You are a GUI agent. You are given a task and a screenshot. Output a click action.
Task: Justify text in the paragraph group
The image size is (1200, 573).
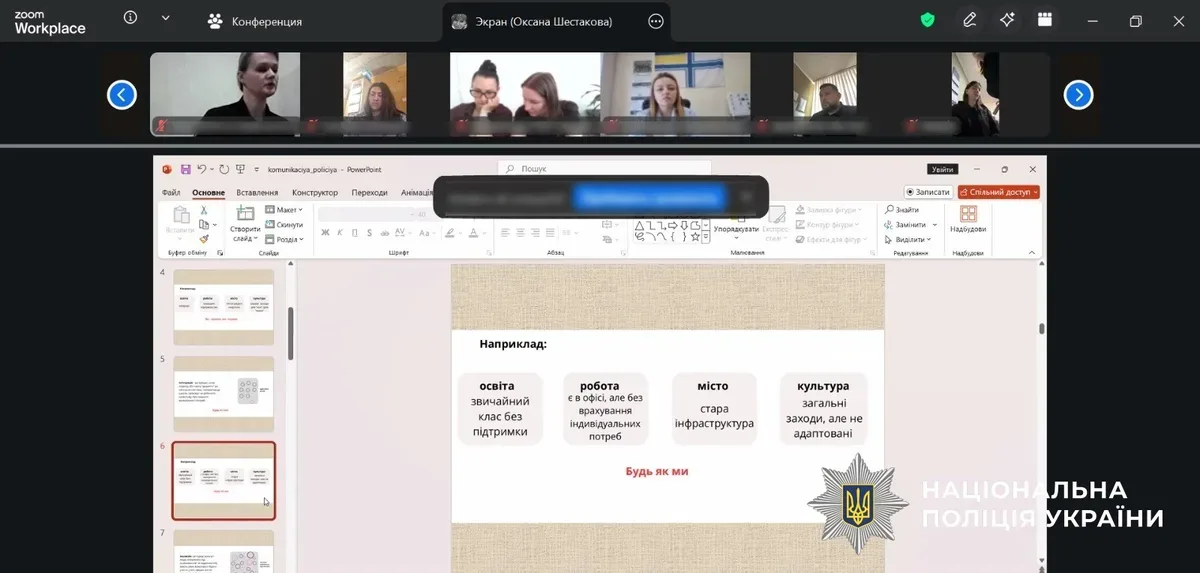[x=550, y=233]
